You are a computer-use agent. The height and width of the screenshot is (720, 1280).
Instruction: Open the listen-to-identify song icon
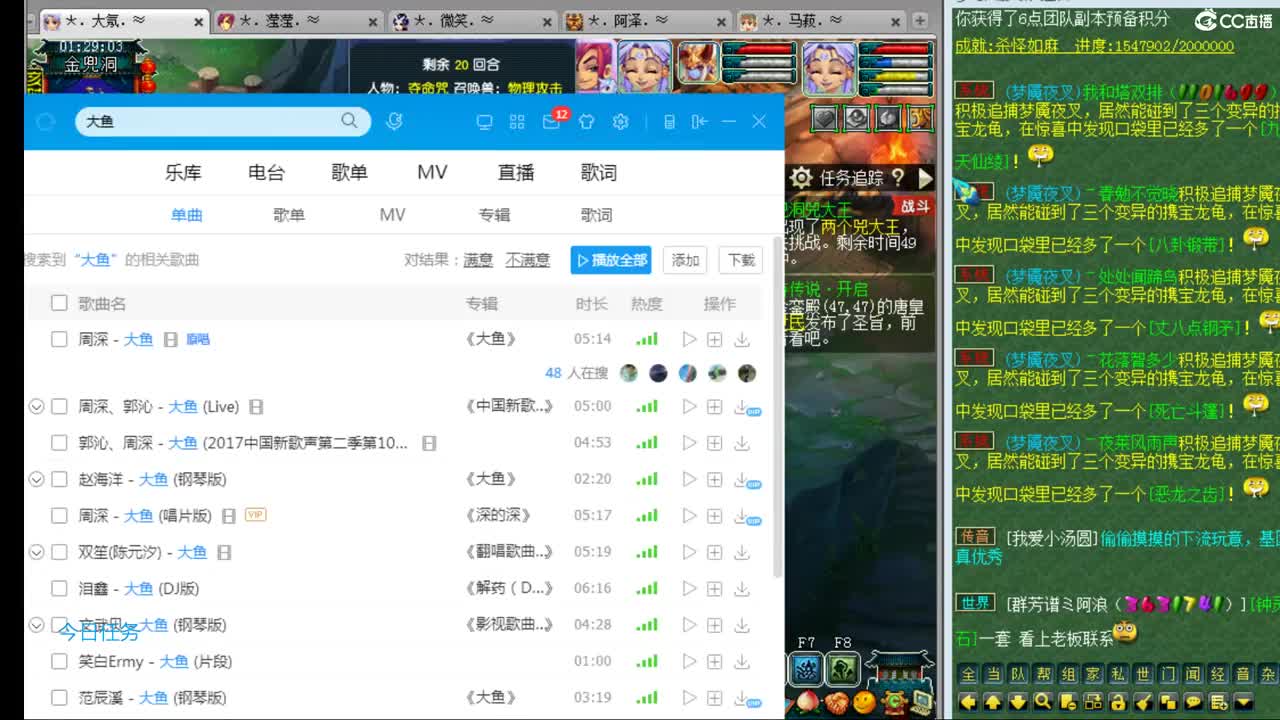pos(395,121)
